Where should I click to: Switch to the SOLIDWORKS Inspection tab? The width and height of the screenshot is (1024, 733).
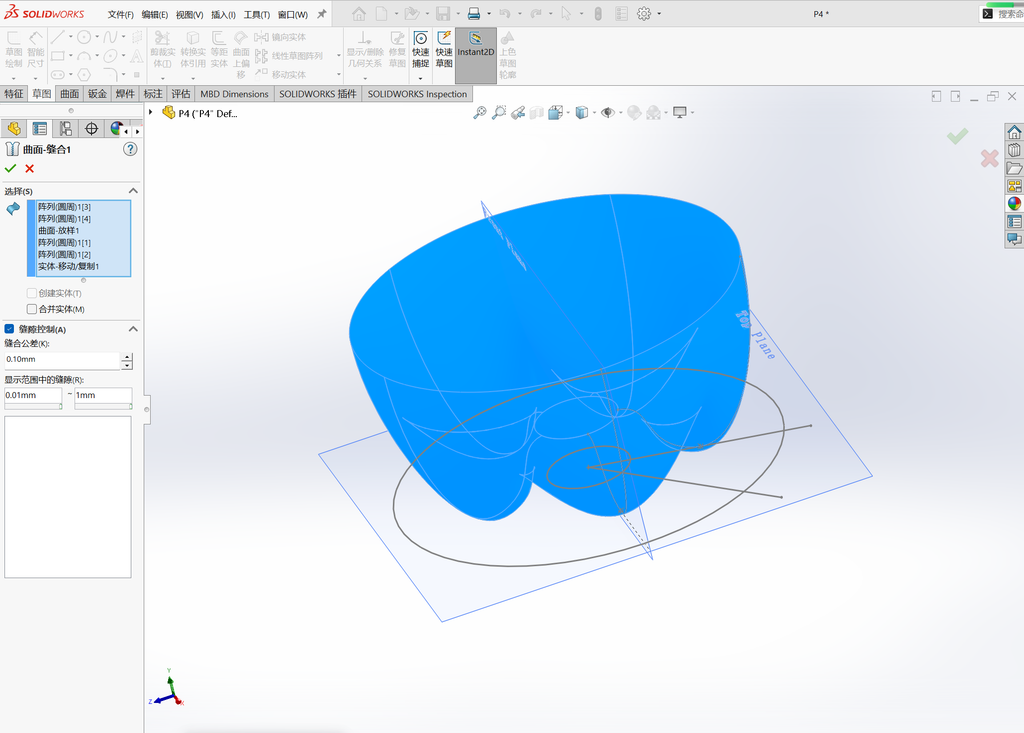(417, 94)
